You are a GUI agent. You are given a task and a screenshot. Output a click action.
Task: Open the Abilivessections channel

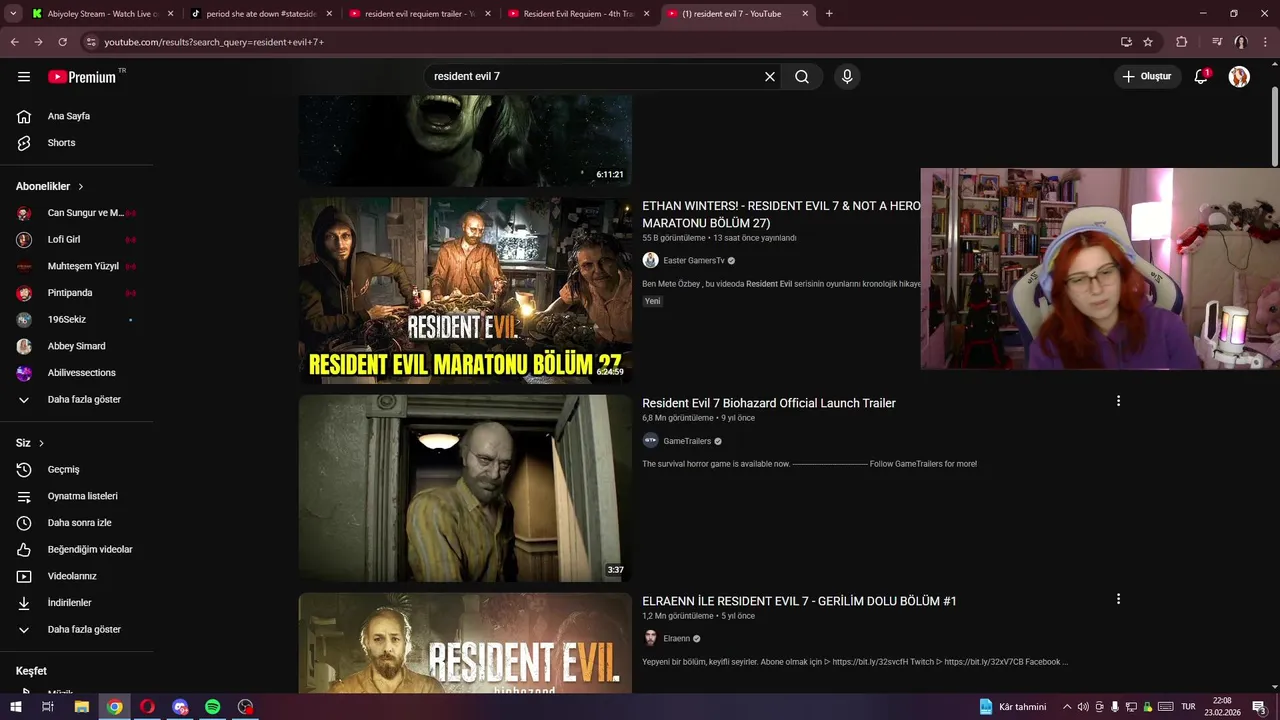point(76,373)
